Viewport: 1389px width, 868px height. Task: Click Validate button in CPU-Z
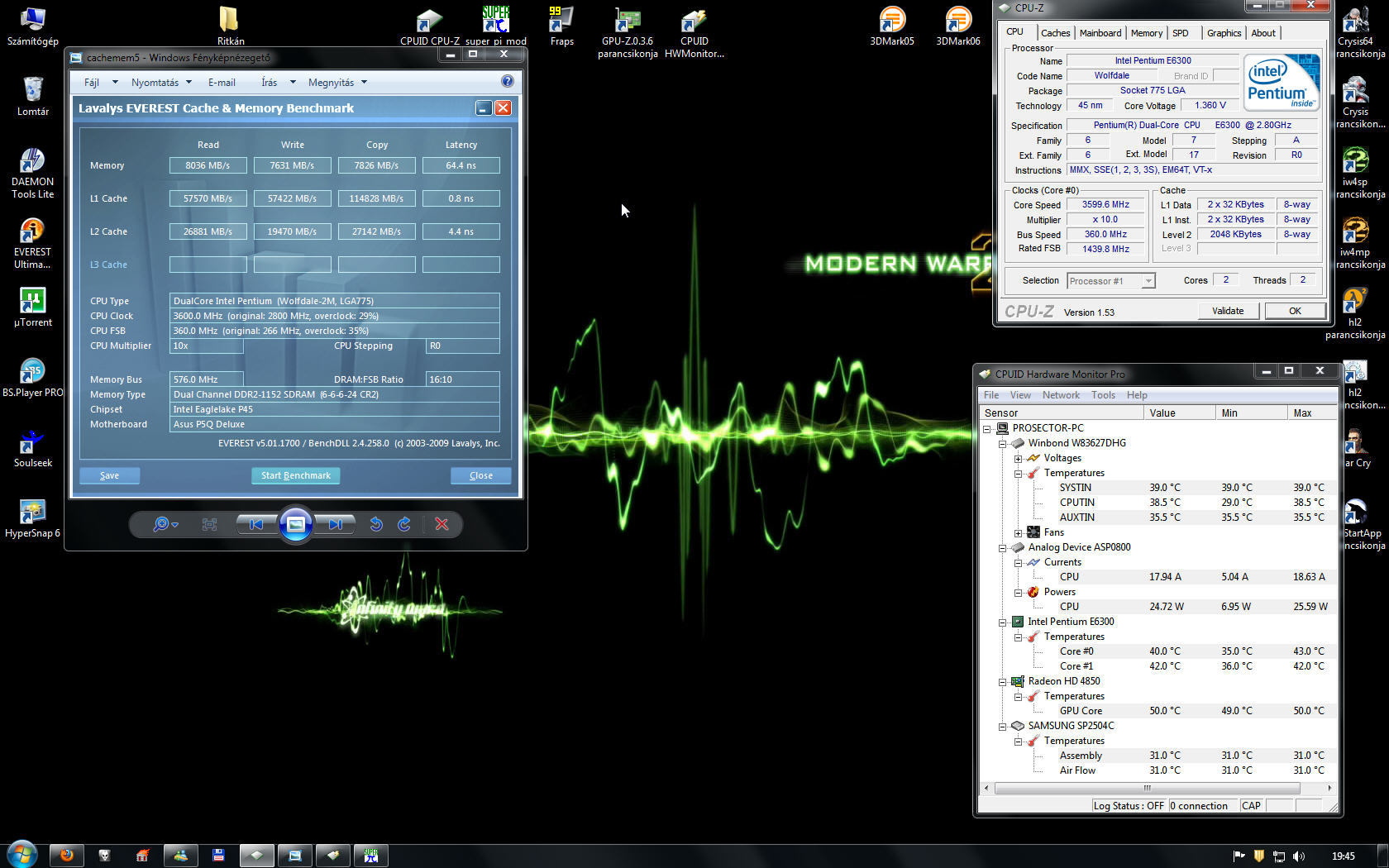pyautogui.click(x=1228, y=311)
